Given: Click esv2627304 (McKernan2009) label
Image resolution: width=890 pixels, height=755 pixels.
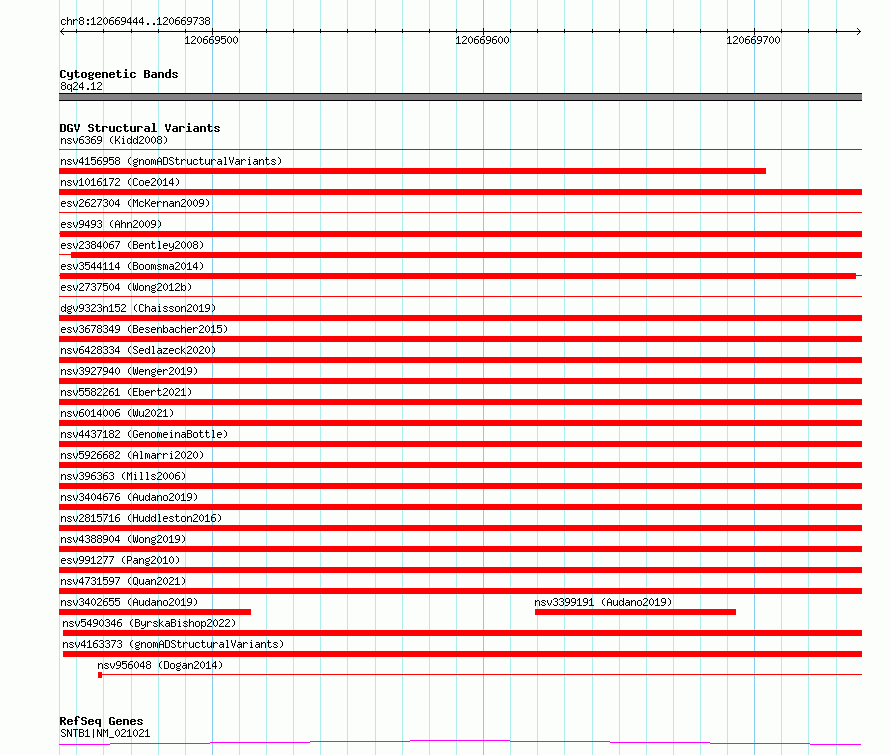Looking at the screenshot, I should tap(135, 203).
